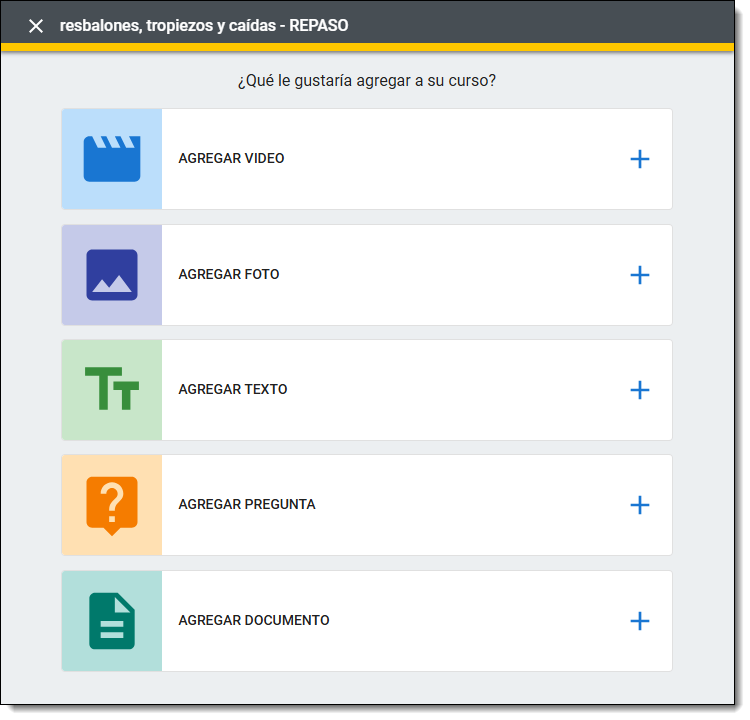Image resolution: width=750 pixels, height=720 pixels.
Task: Click the orange question mark icon
Action: pyautogui.click(x=111, y=505)
